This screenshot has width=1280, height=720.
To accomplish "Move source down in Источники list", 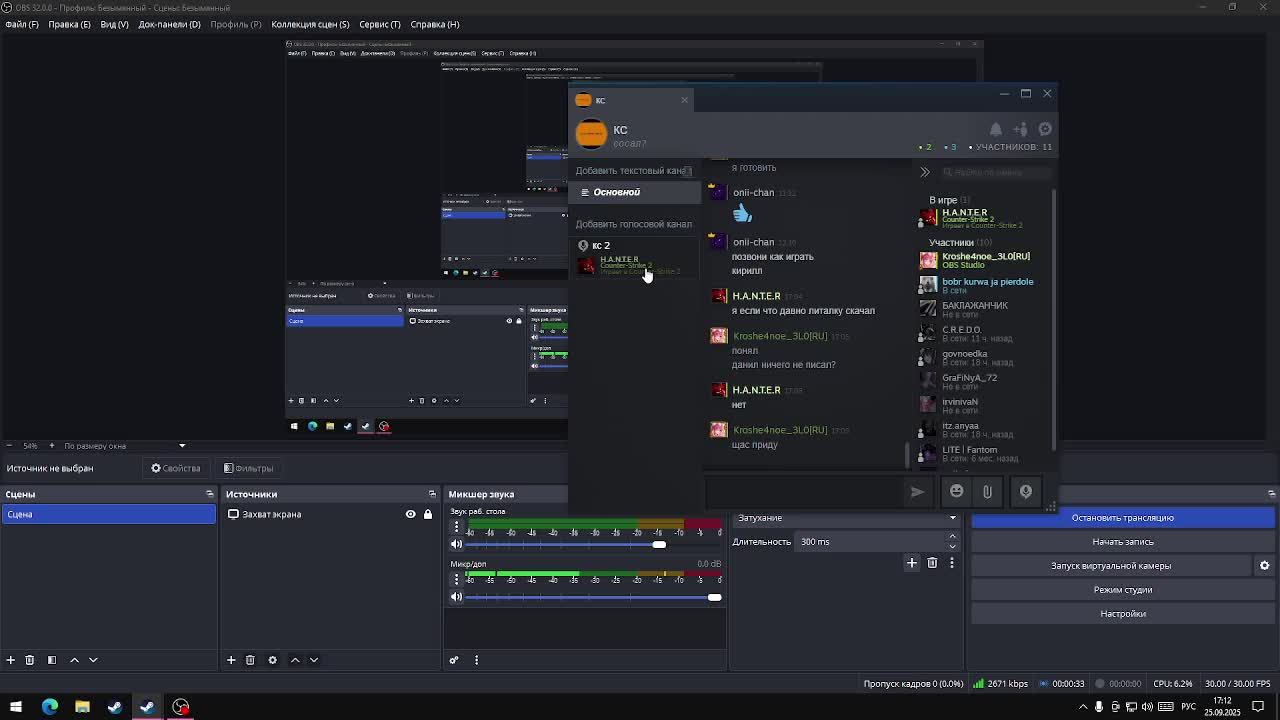I will click(x=314, y=660).
